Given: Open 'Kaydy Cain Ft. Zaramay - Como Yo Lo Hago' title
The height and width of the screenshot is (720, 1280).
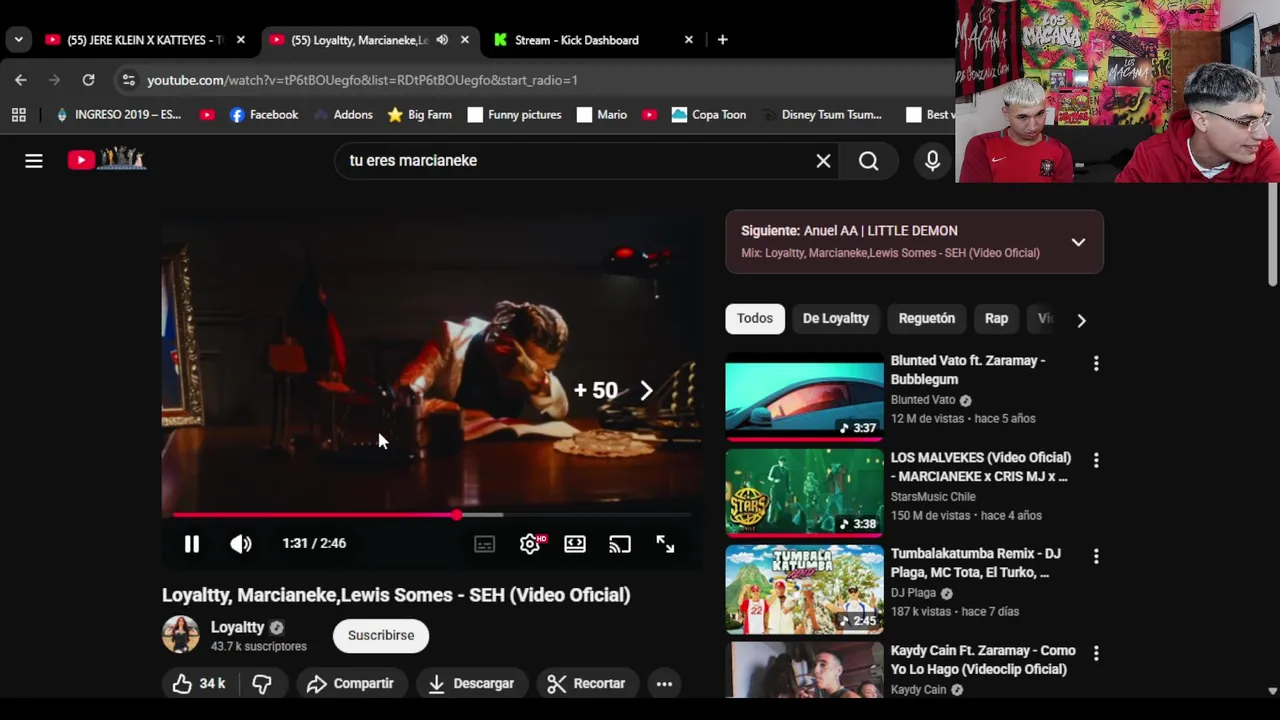Looking at the screenshot, I should [x=983, y=660].
